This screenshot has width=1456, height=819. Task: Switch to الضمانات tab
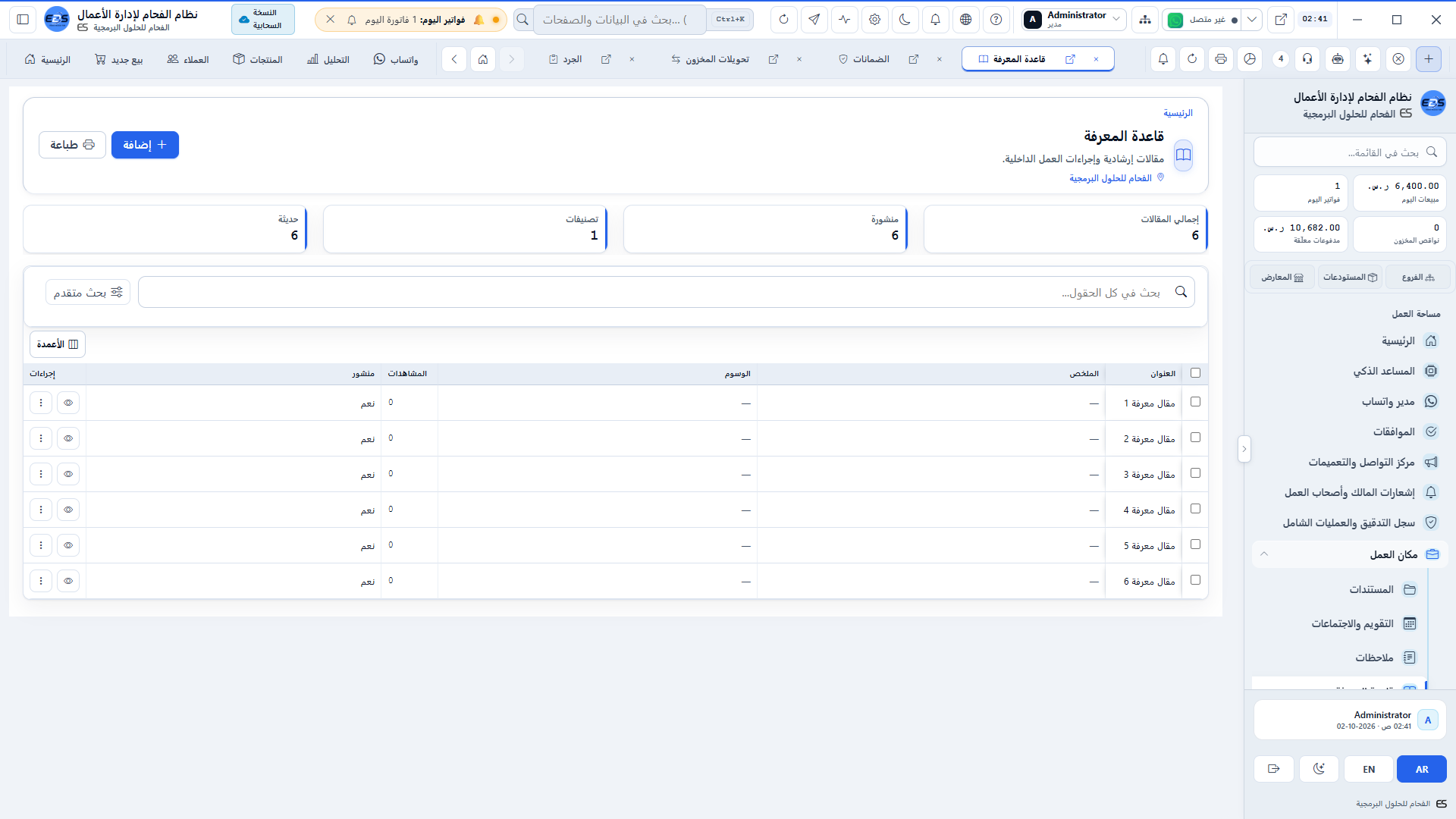click(x=864, y=59)
